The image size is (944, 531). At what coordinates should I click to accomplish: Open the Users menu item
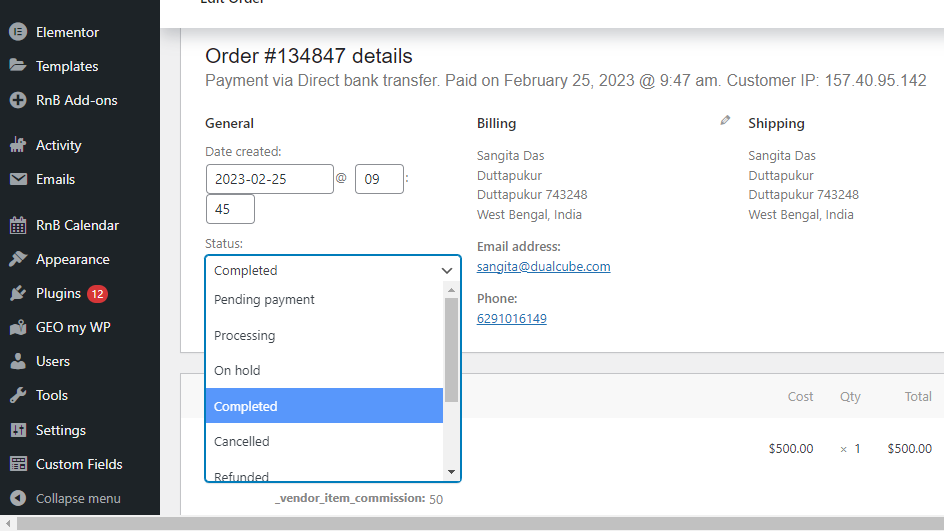(53, 361)
